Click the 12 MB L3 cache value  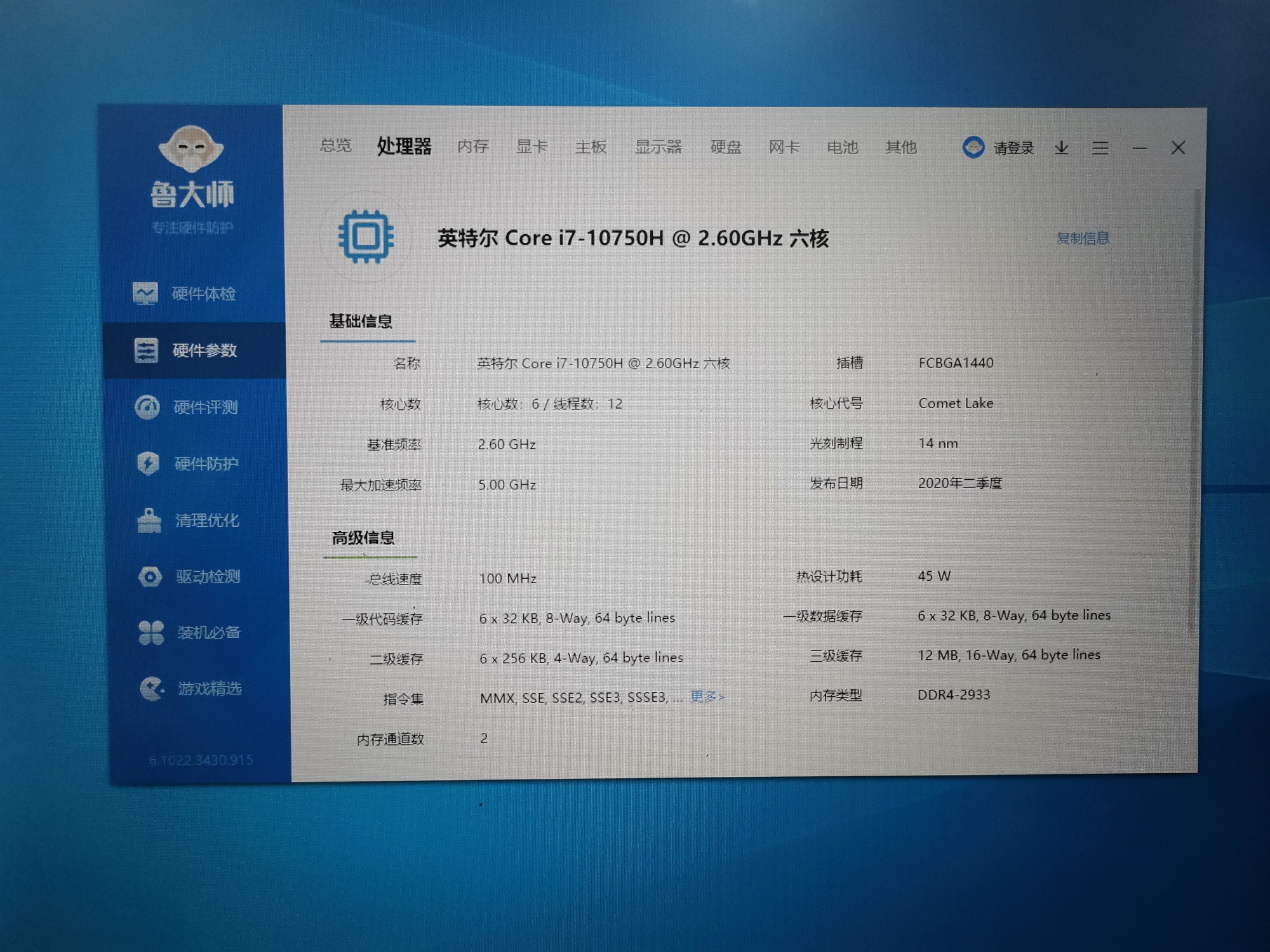coord(1008,655)
